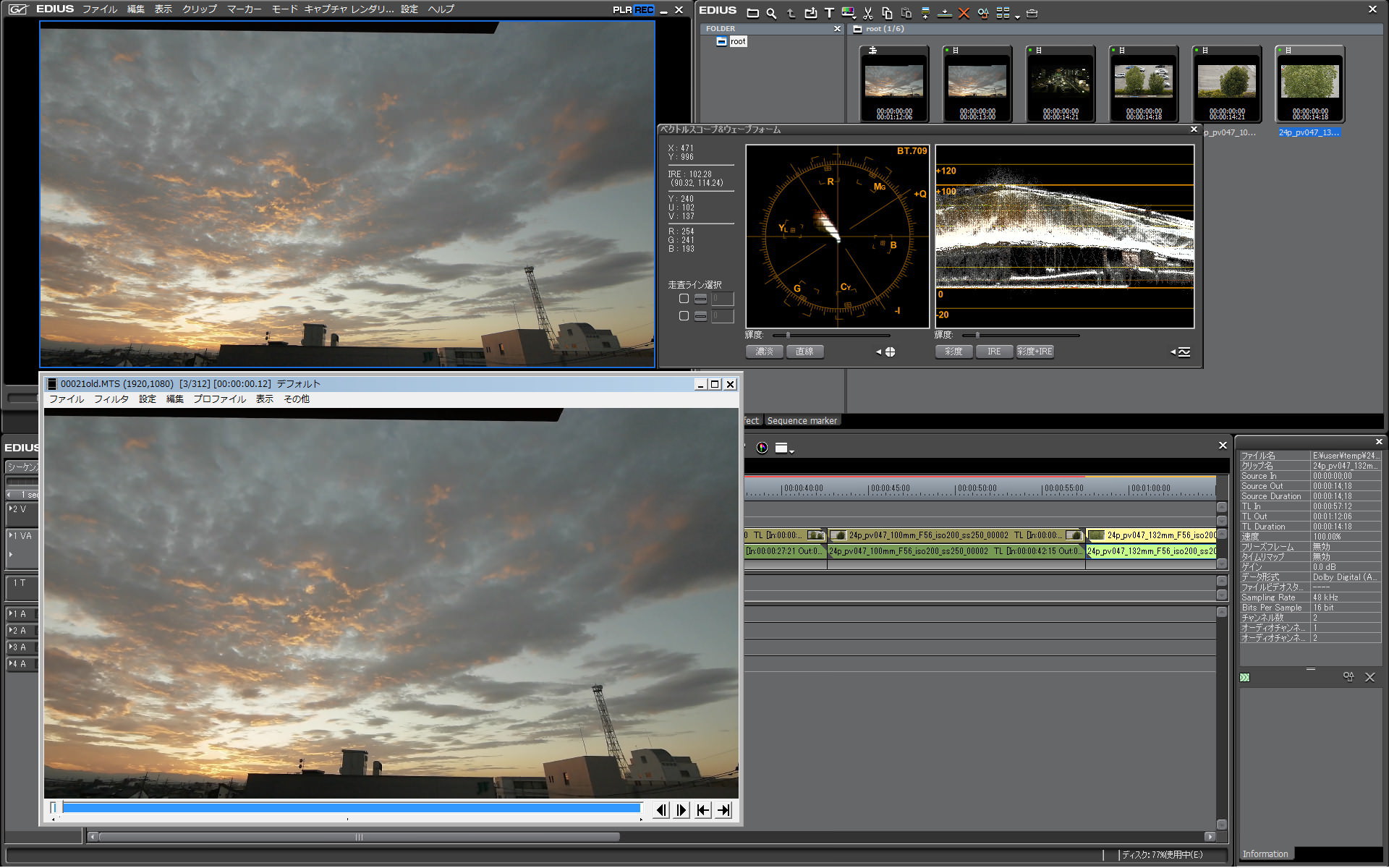Image resolution: width=1389 pixels, height=868 pixels.
Task: Click the toolbox Tools icon in bin
Action: (1032, 13)
